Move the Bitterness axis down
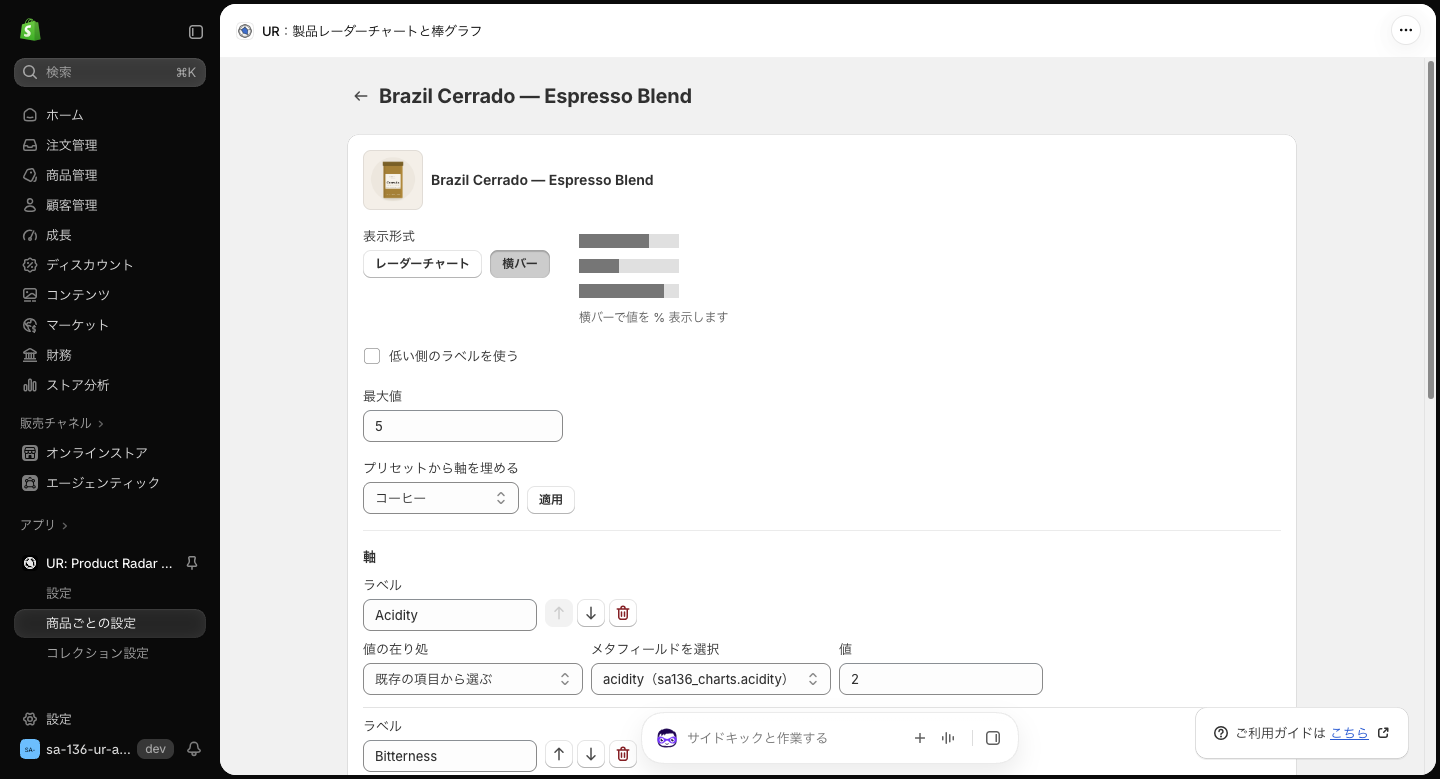1440x779 pixels. (x=591, y=754)
